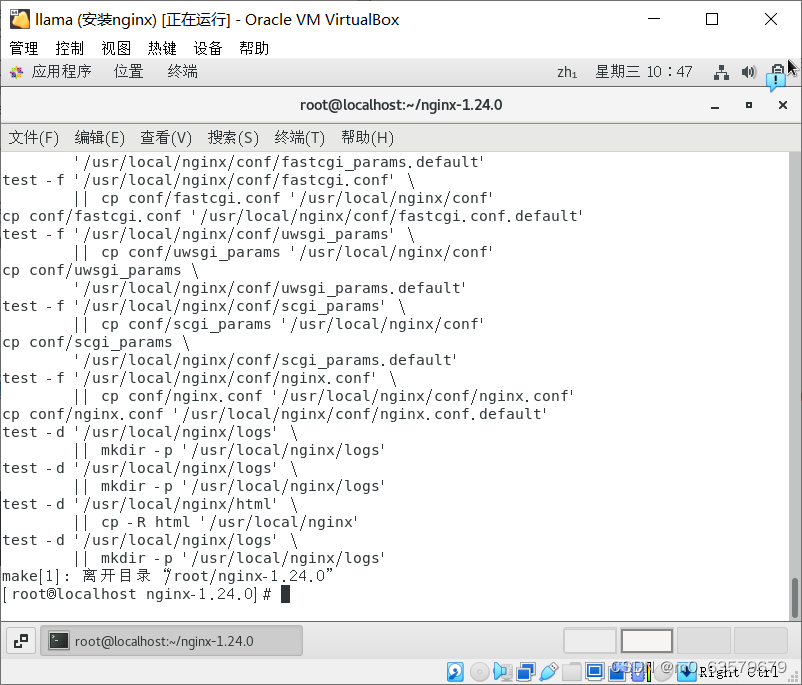Viewport: 802px width, 685px height.
Task: Click the hard disk activity icon in VirtualBox status bar
Action: pos(455,671)
